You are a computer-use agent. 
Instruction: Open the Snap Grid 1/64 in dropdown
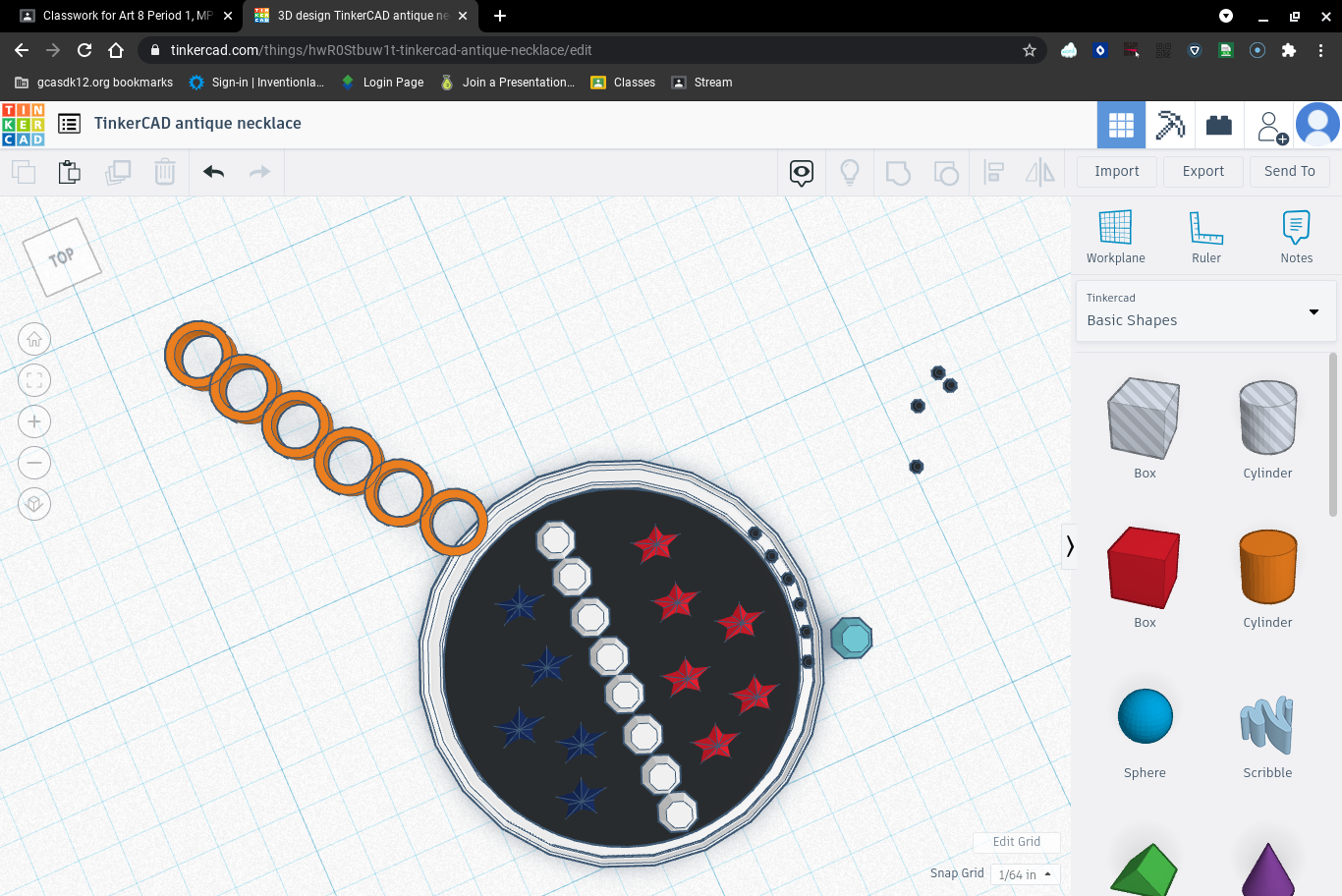click(x=1025, y=874)
